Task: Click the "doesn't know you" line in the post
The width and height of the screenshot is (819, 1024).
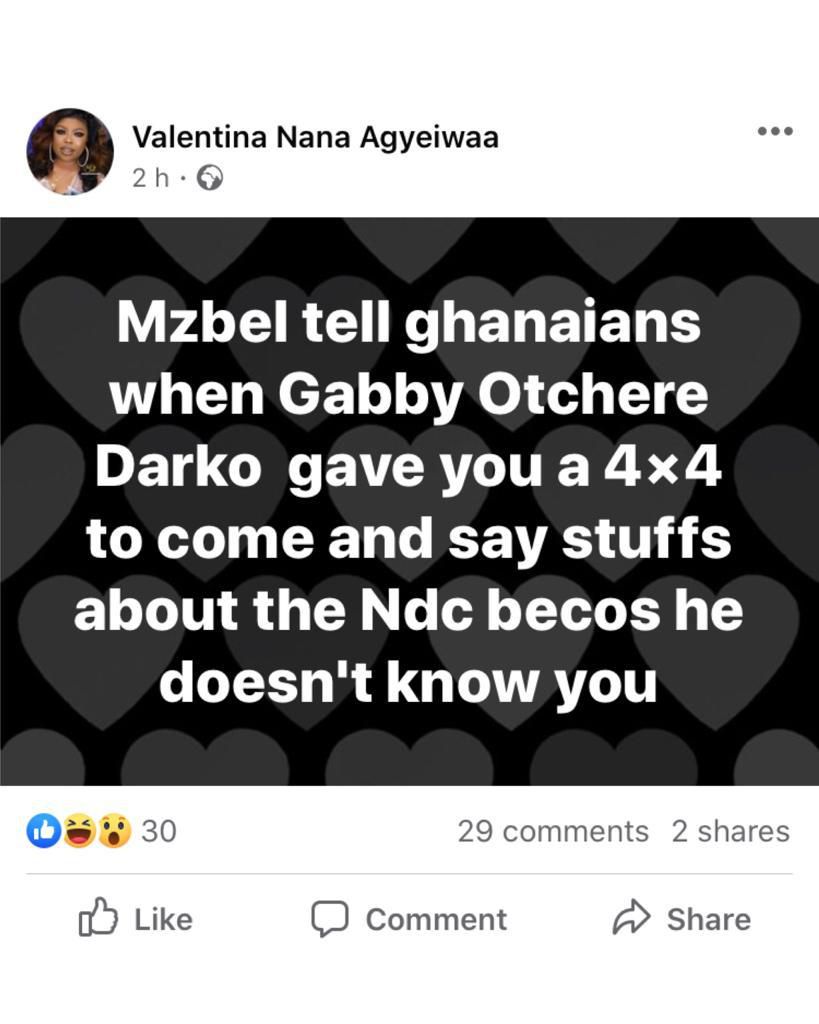Action: (409, 681)
